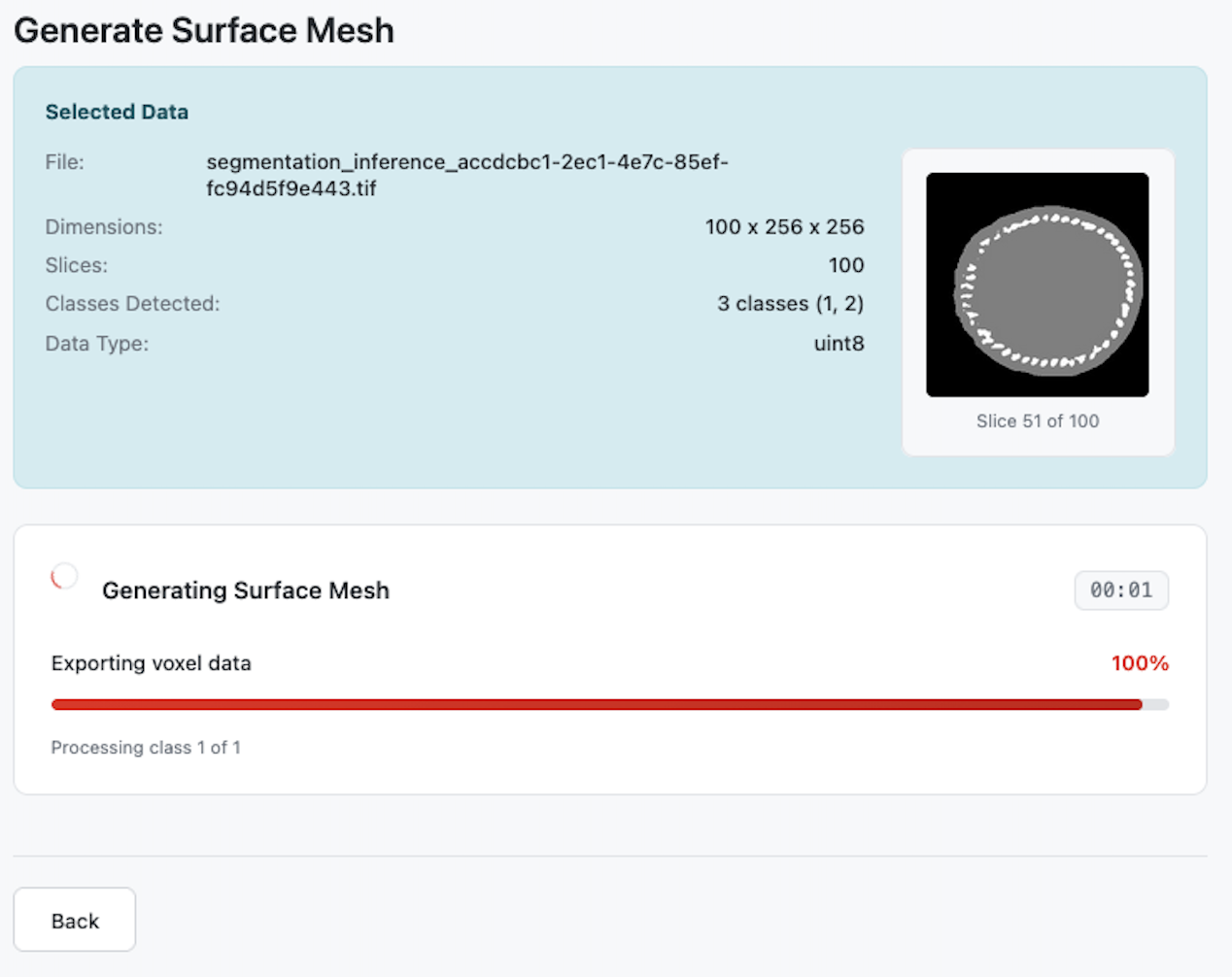Click the 'Slices:' label
Viewport: 1232px width, 977px height.
coord(77,265)
